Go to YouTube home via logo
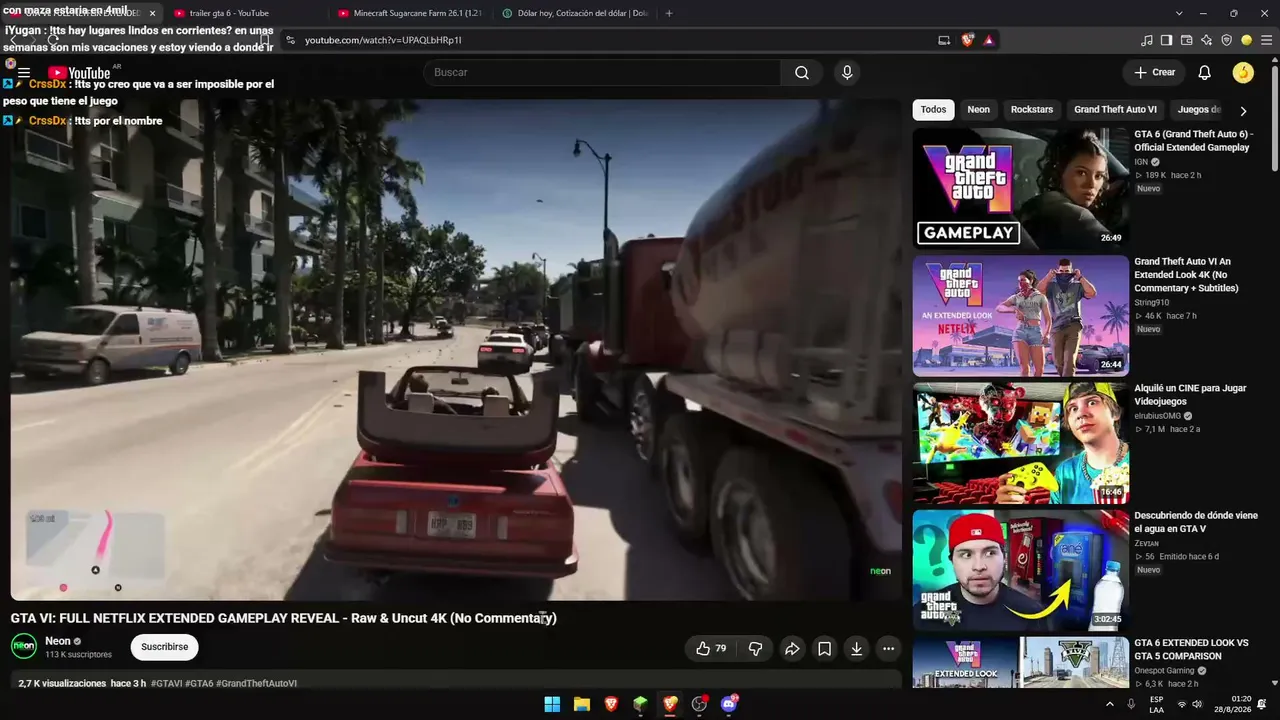The width and height of the screenshot is (1280, 720). pos(79,73)
